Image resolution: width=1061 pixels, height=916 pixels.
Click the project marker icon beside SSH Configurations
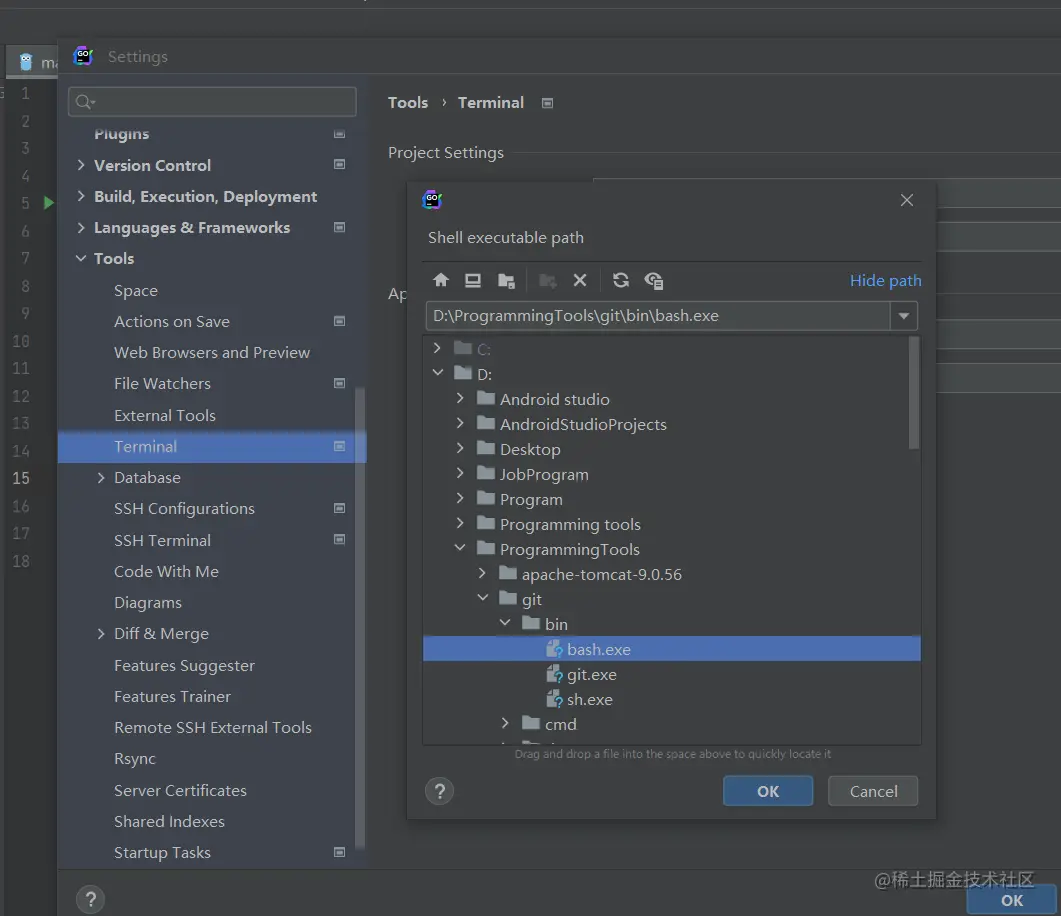point(340,508)
